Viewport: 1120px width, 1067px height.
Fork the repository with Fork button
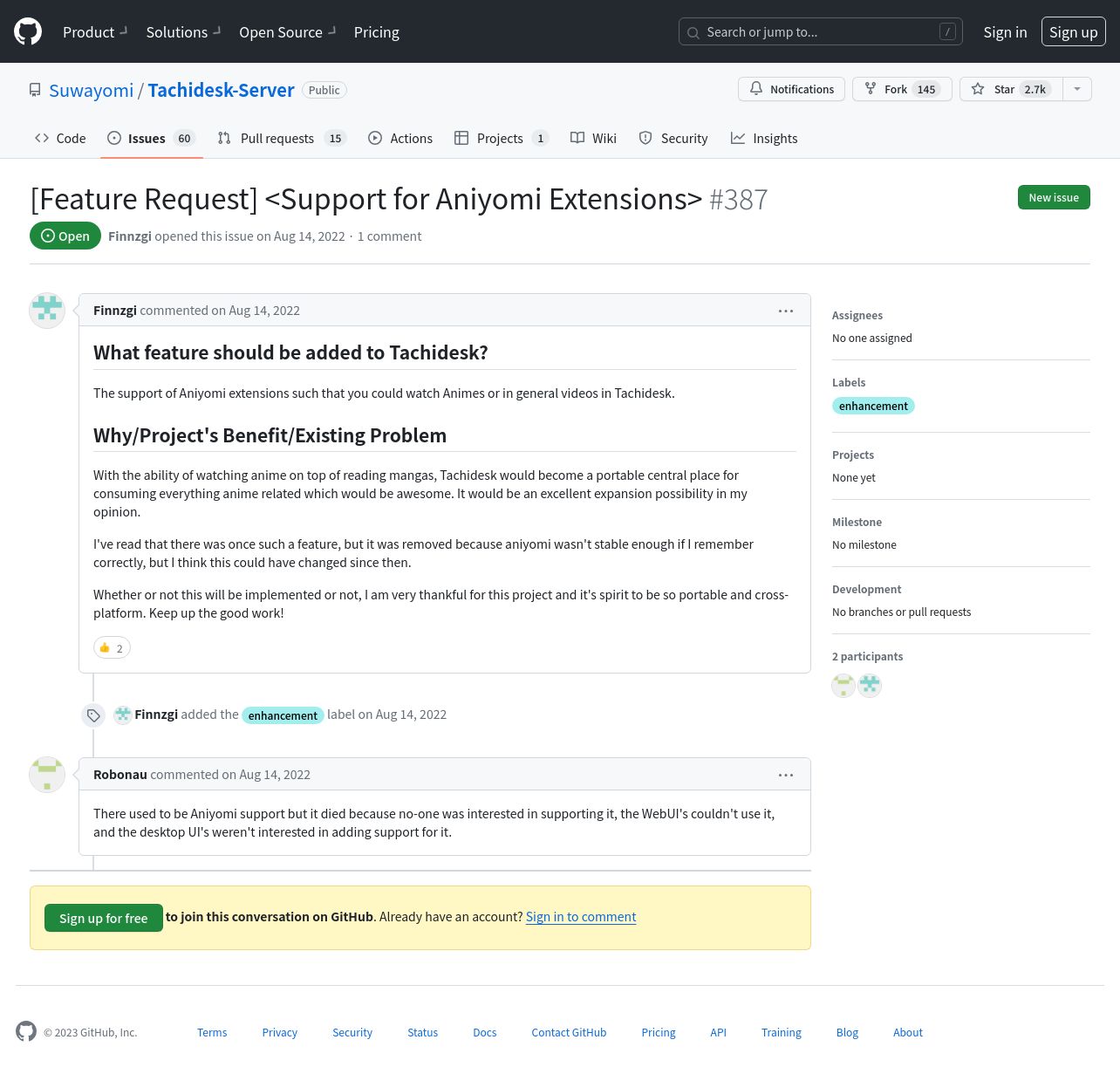pos(901,89)
